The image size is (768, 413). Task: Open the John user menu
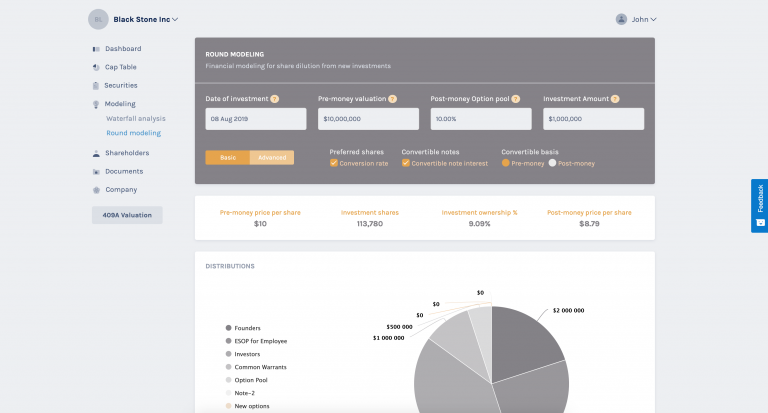pyautogui.click(x=637, y=19)
